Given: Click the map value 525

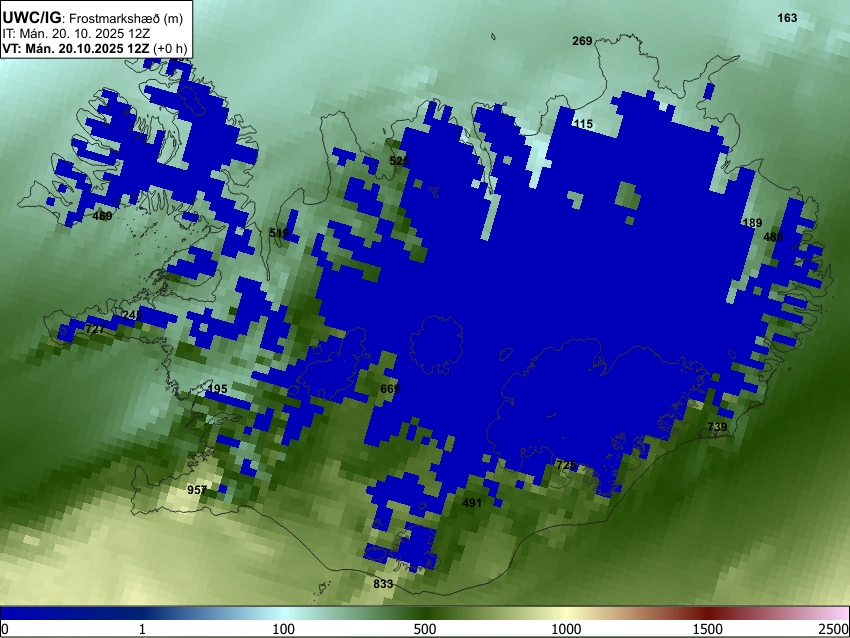Looking at the screenshot, I should 399,161.
